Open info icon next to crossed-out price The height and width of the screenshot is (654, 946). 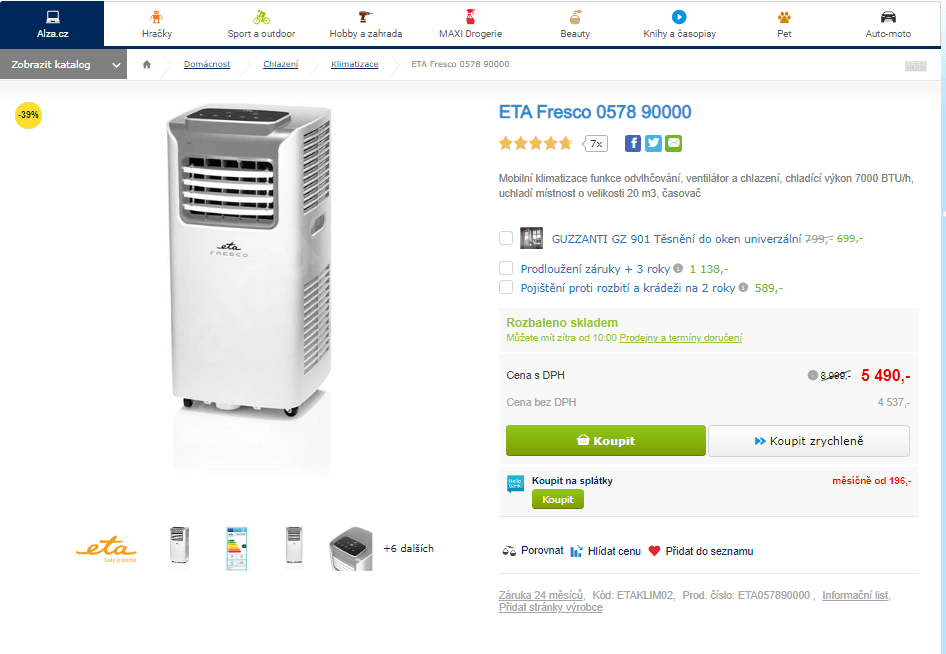[x=812, y=375]
